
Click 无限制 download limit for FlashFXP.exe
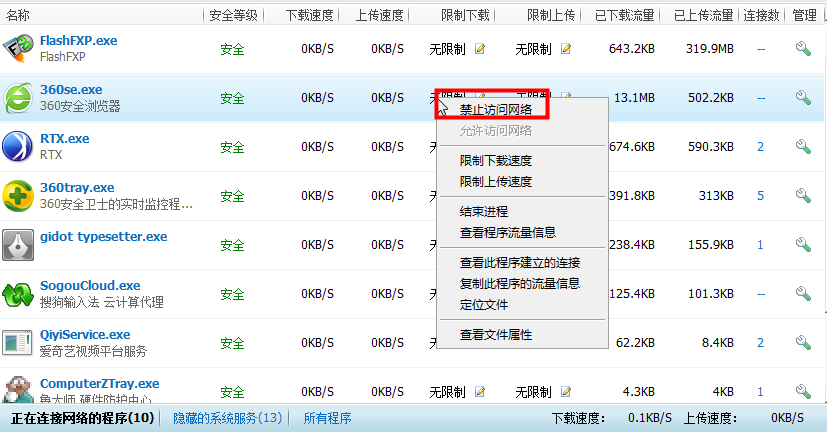point(447,49)
